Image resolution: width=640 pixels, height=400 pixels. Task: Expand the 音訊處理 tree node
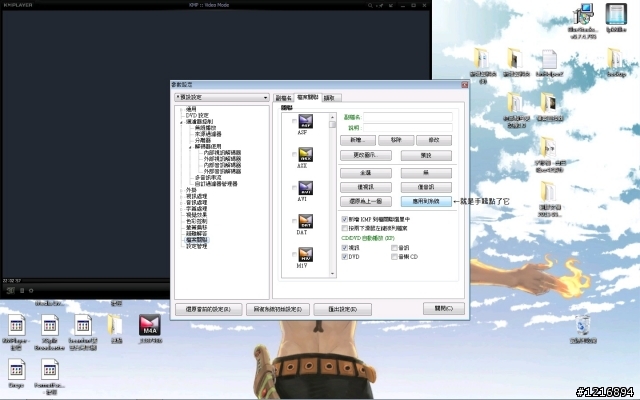pos(182,202)
